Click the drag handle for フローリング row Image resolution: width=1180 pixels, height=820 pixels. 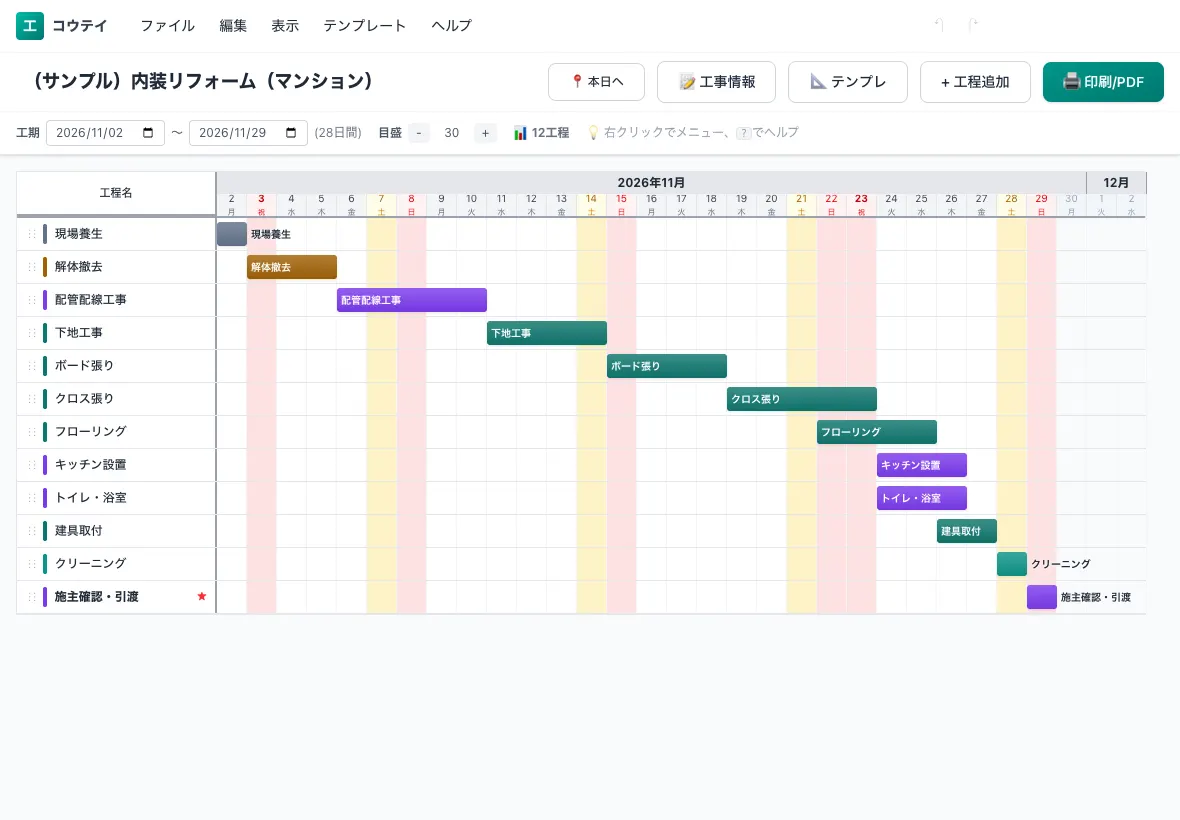(x=32, y=432)
